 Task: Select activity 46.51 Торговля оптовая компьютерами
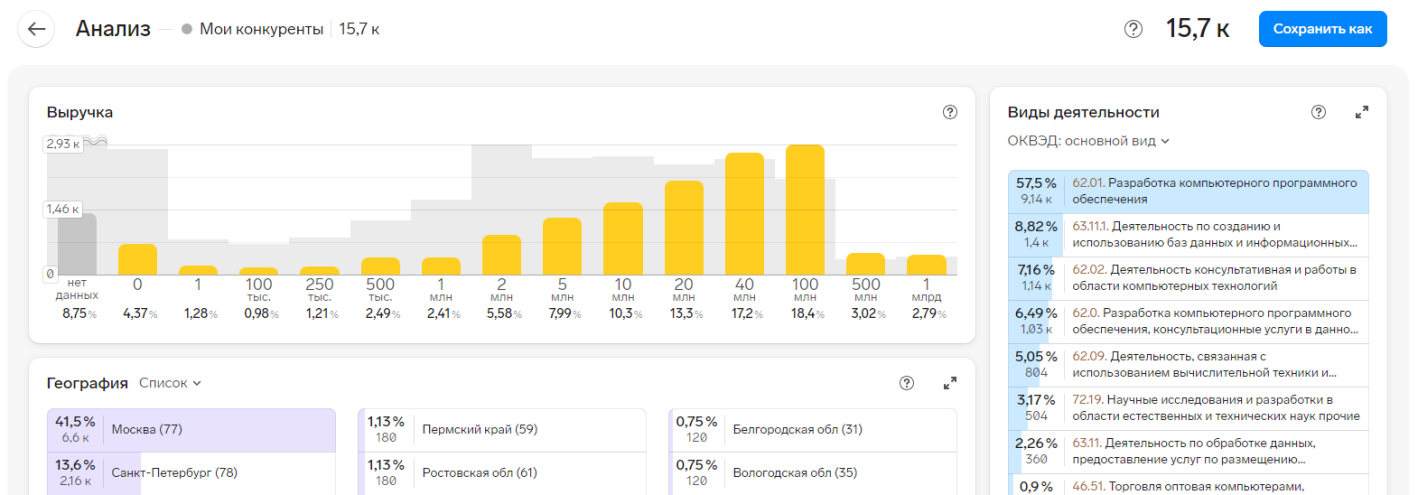click(1188, 485)
